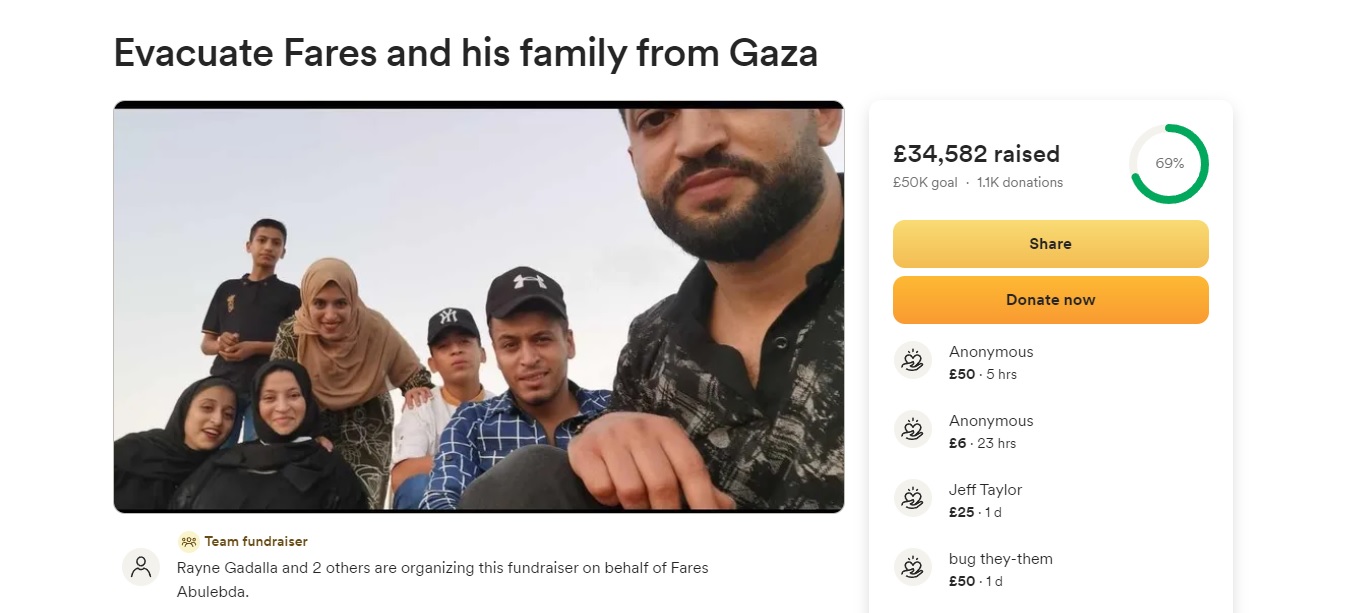Open the organizer profile avatar icon

[141, 567]
